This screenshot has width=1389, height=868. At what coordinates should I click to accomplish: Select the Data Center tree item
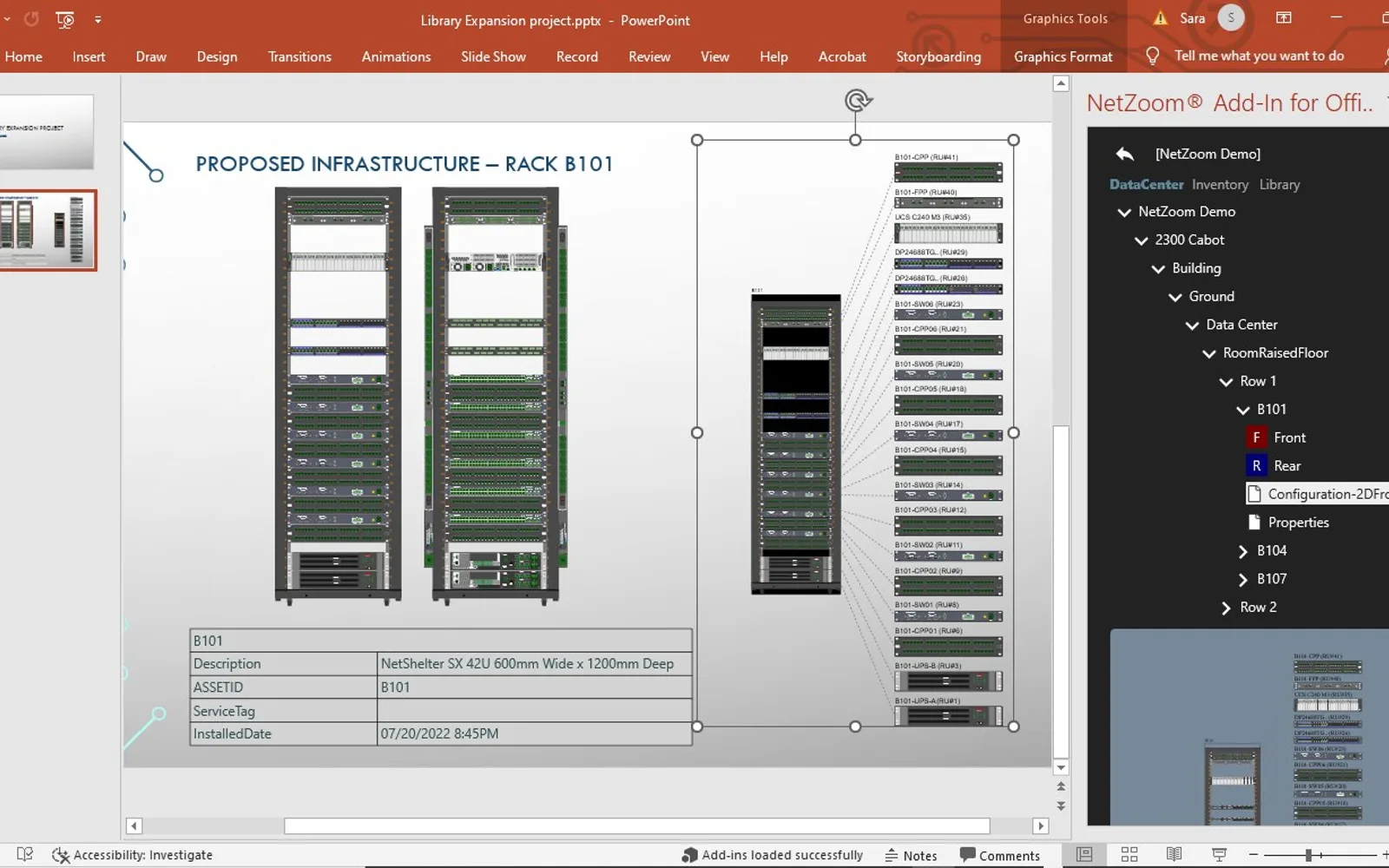(1241, 325)
